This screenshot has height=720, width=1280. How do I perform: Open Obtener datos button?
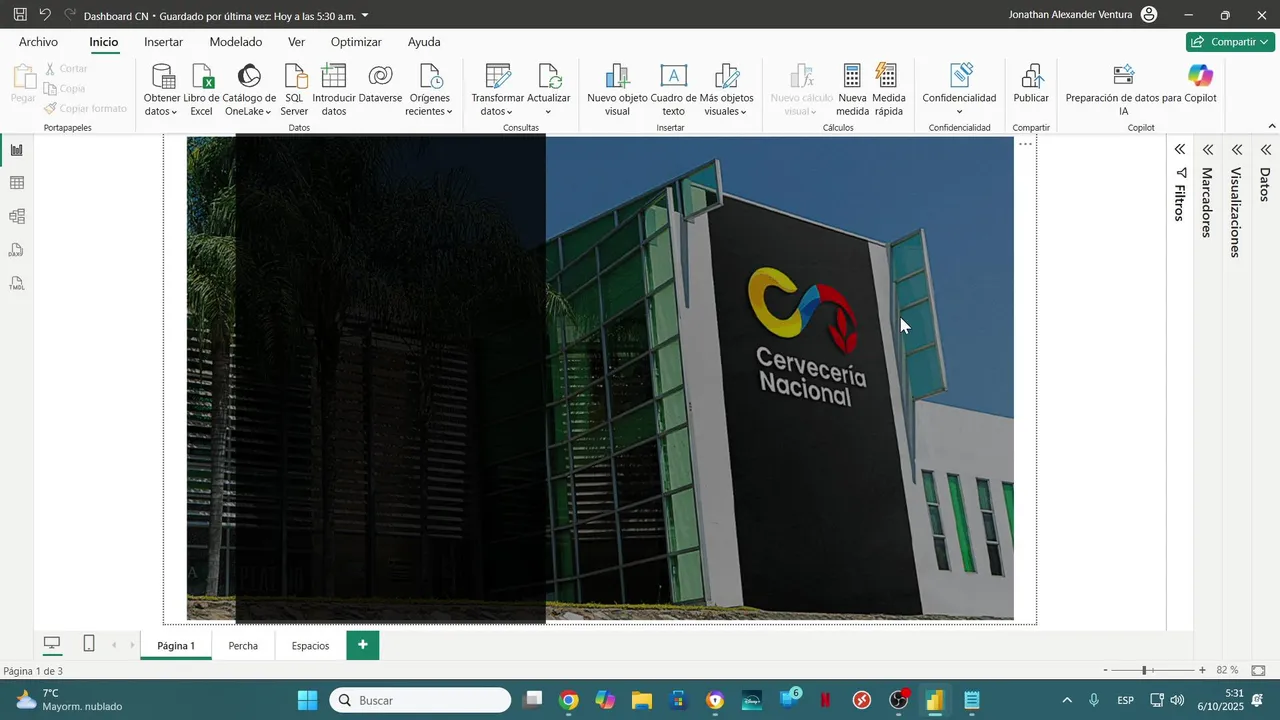[162, 90]
